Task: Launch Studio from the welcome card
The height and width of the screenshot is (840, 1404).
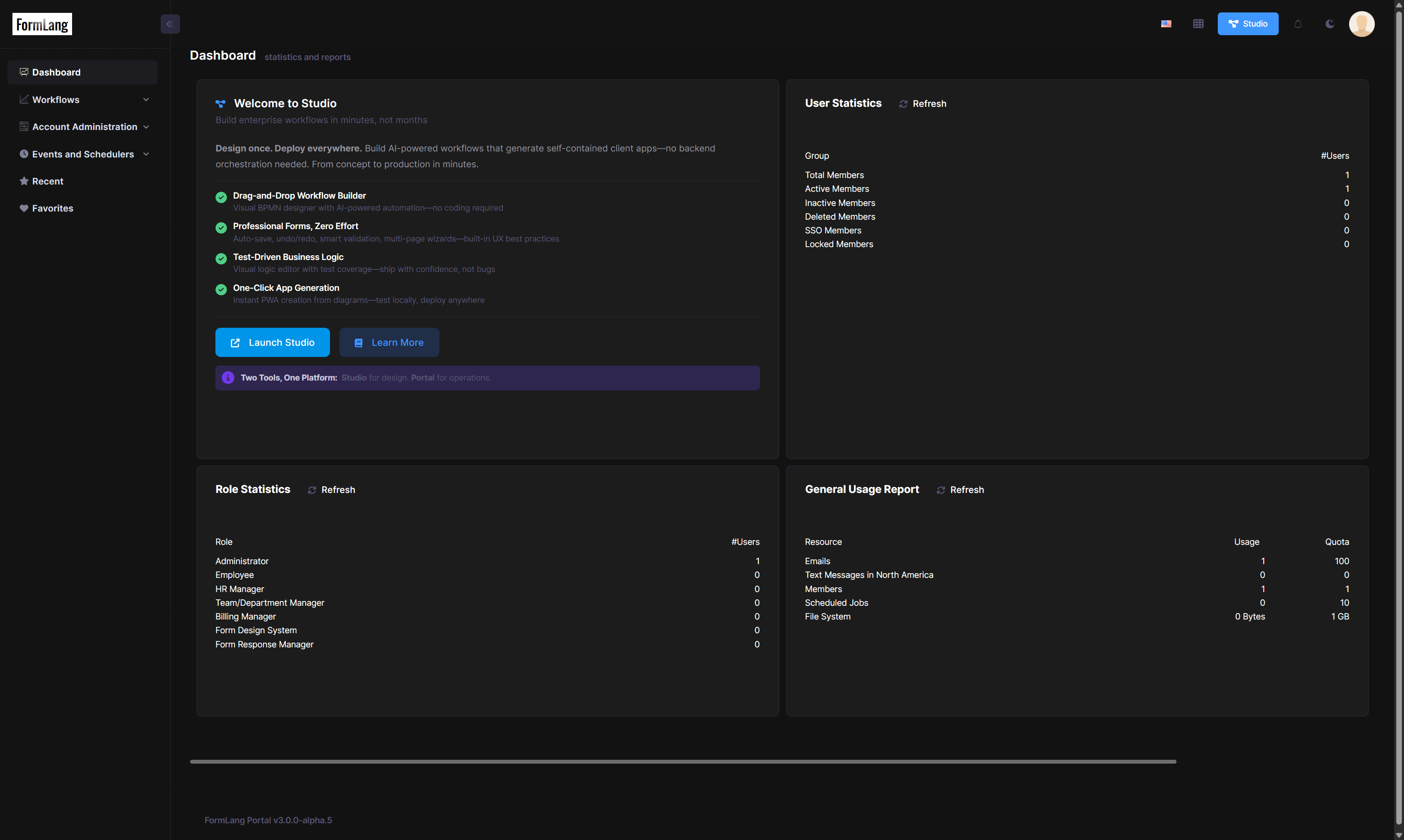Action: tap(272, 342)
